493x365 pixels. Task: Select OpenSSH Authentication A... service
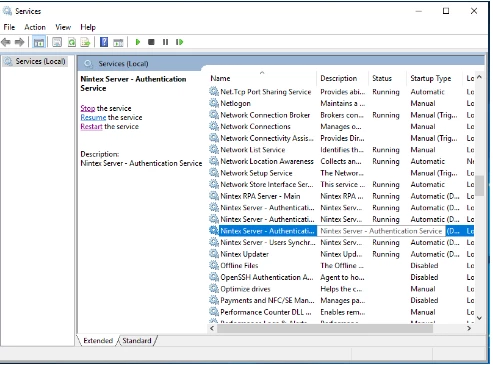pyautogui.click(x=267, y=277)
